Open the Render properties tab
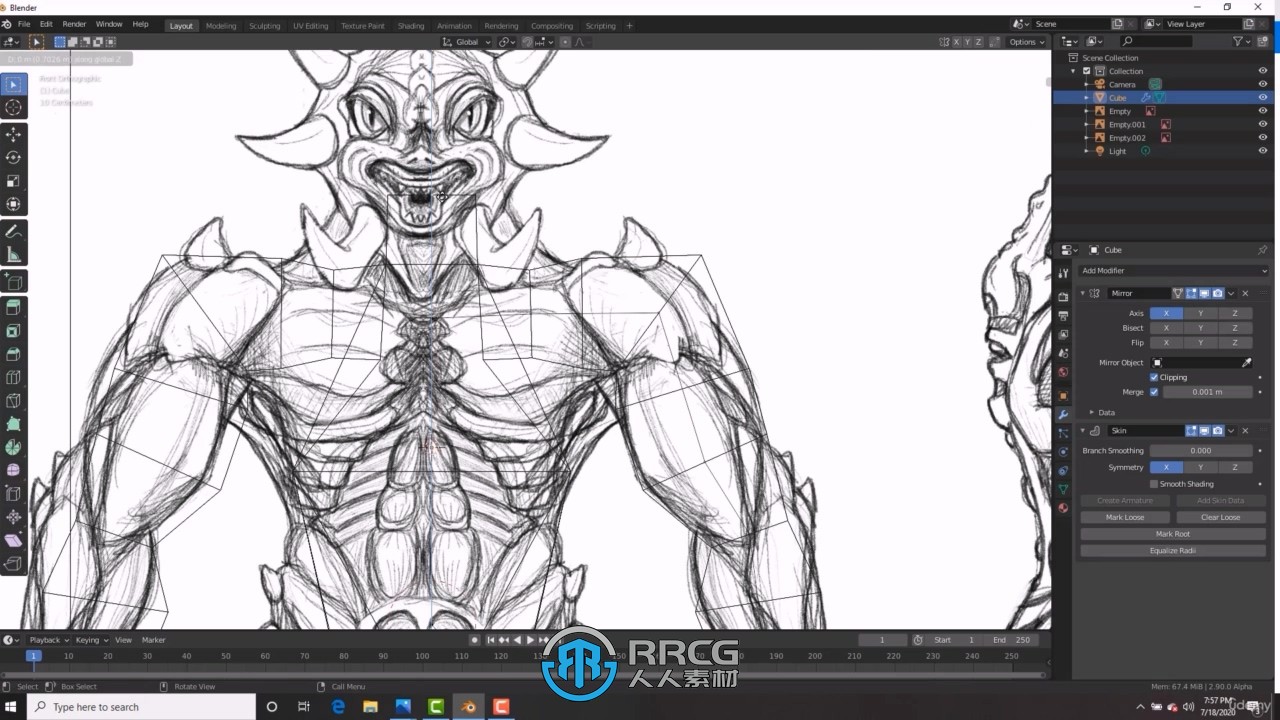The width and height of the screenshot is (1280, 720). point(1063,296)
